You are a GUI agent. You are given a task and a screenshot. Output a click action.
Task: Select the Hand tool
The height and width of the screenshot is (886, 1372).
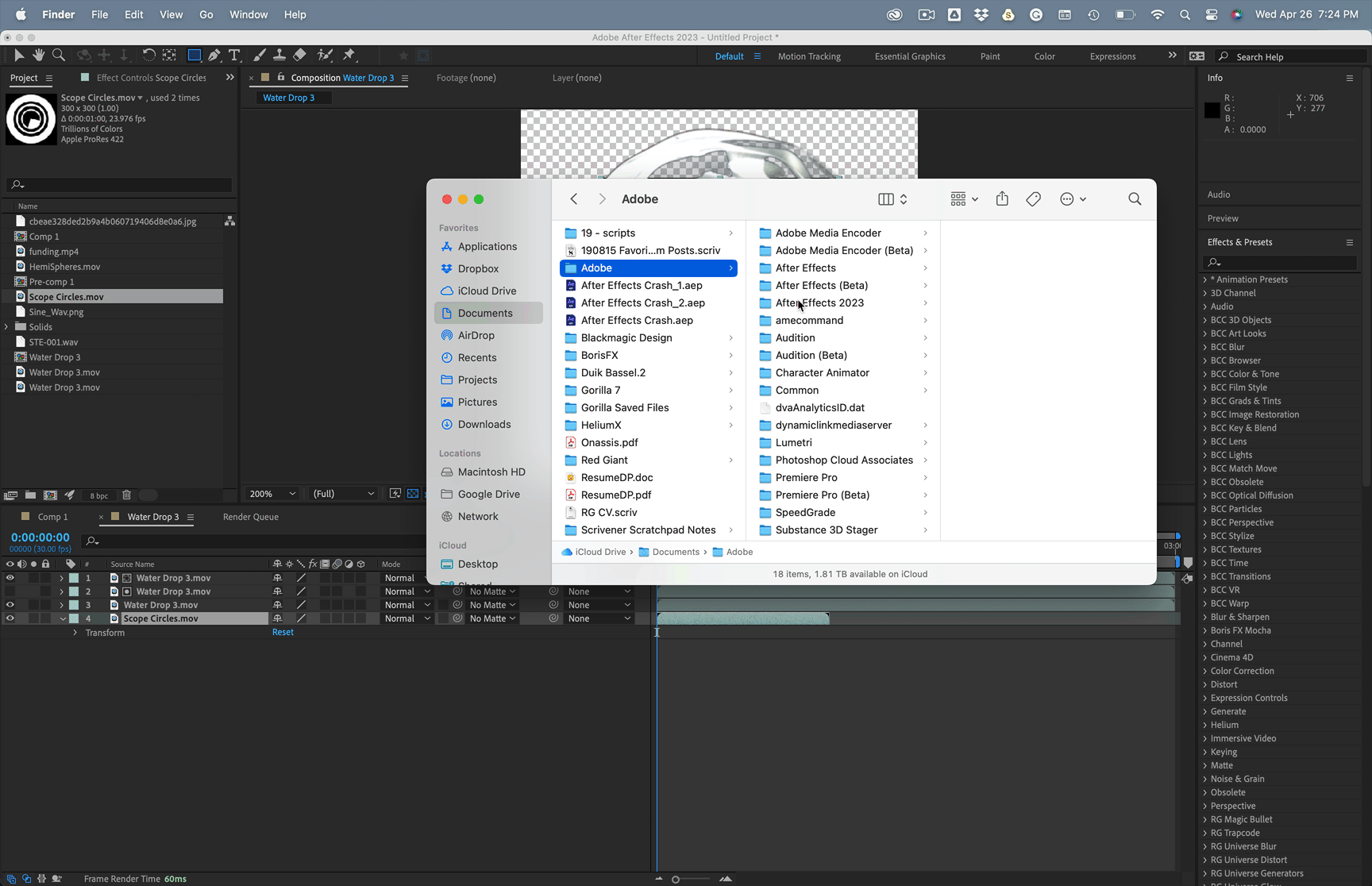coord(38,55)
